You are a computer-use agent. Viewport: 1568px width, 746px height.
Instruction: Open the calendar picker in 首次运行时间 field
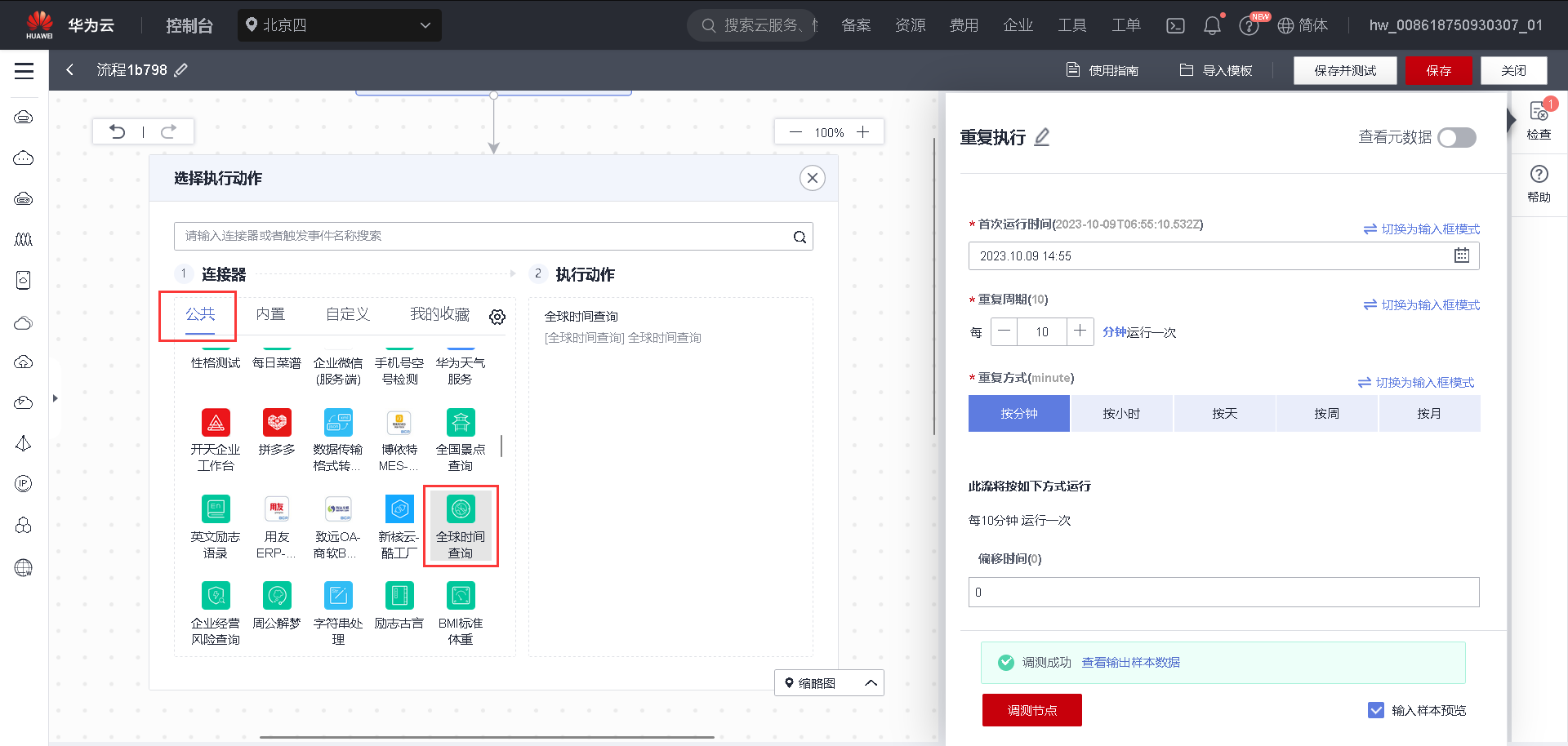(x=1462, y=255)
